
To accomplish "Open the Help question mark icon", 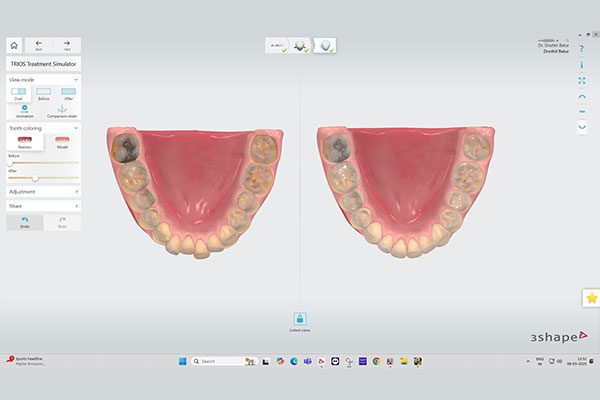I will [582, 49].
